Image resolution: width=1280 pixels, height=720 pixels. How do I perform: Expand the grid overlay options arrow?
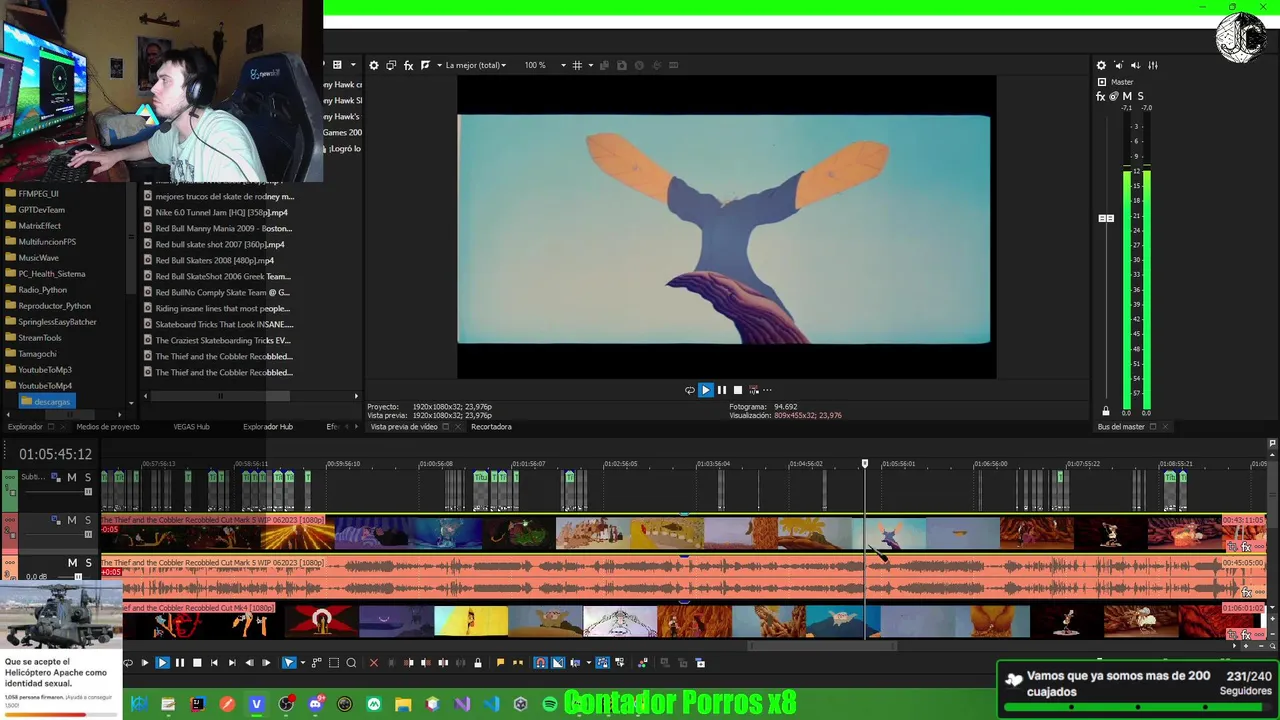tap(591, 65)
